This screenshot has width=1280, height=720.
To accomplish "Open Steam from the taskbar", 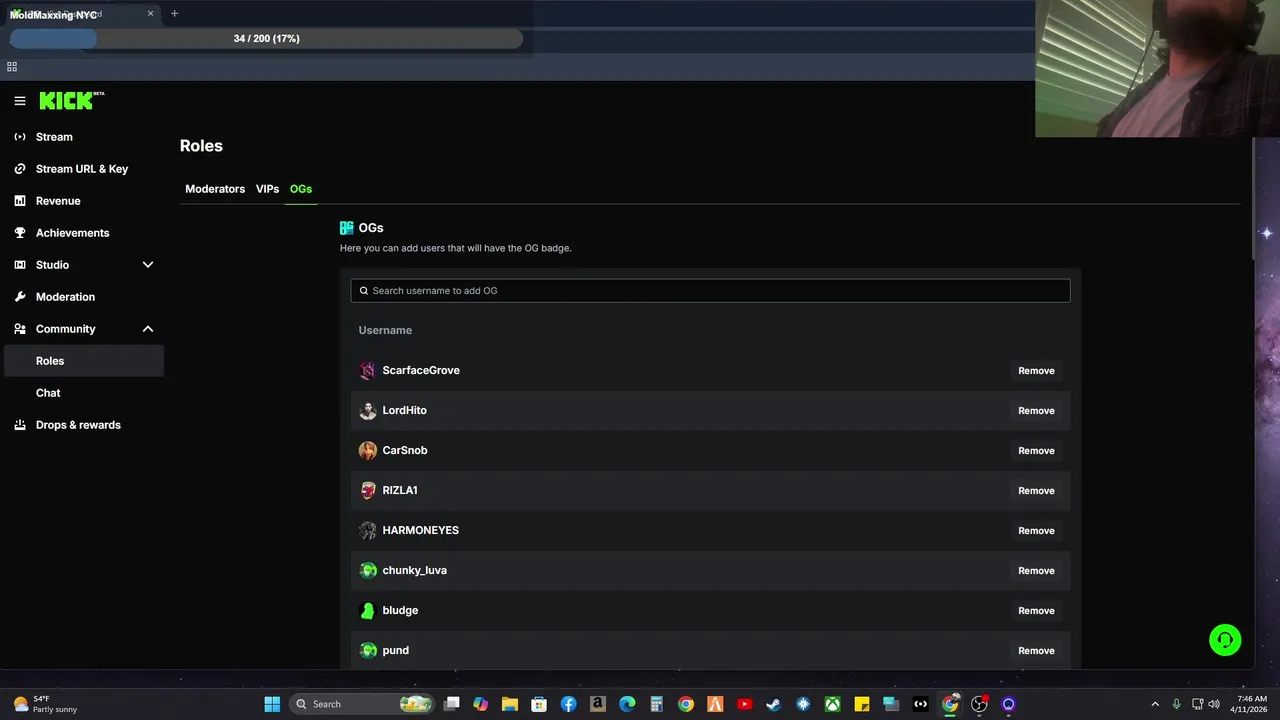I will 773,704.
